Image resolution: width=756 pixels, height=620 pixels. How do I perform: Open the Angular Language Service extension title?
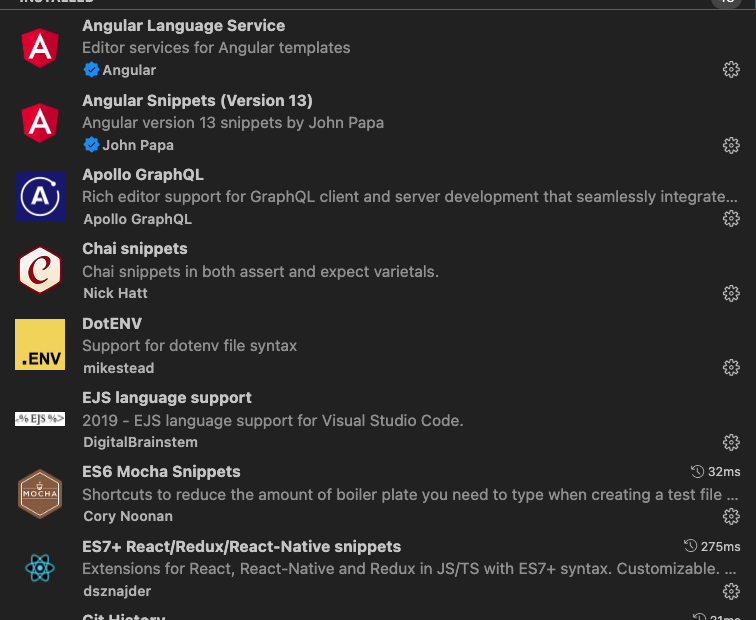(x=184, y=26)
